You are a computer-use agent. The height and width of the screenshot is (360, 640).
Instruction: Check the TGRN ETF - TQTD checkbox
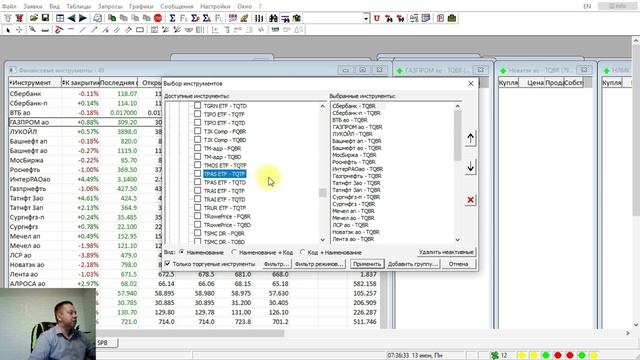pos(198,105)
